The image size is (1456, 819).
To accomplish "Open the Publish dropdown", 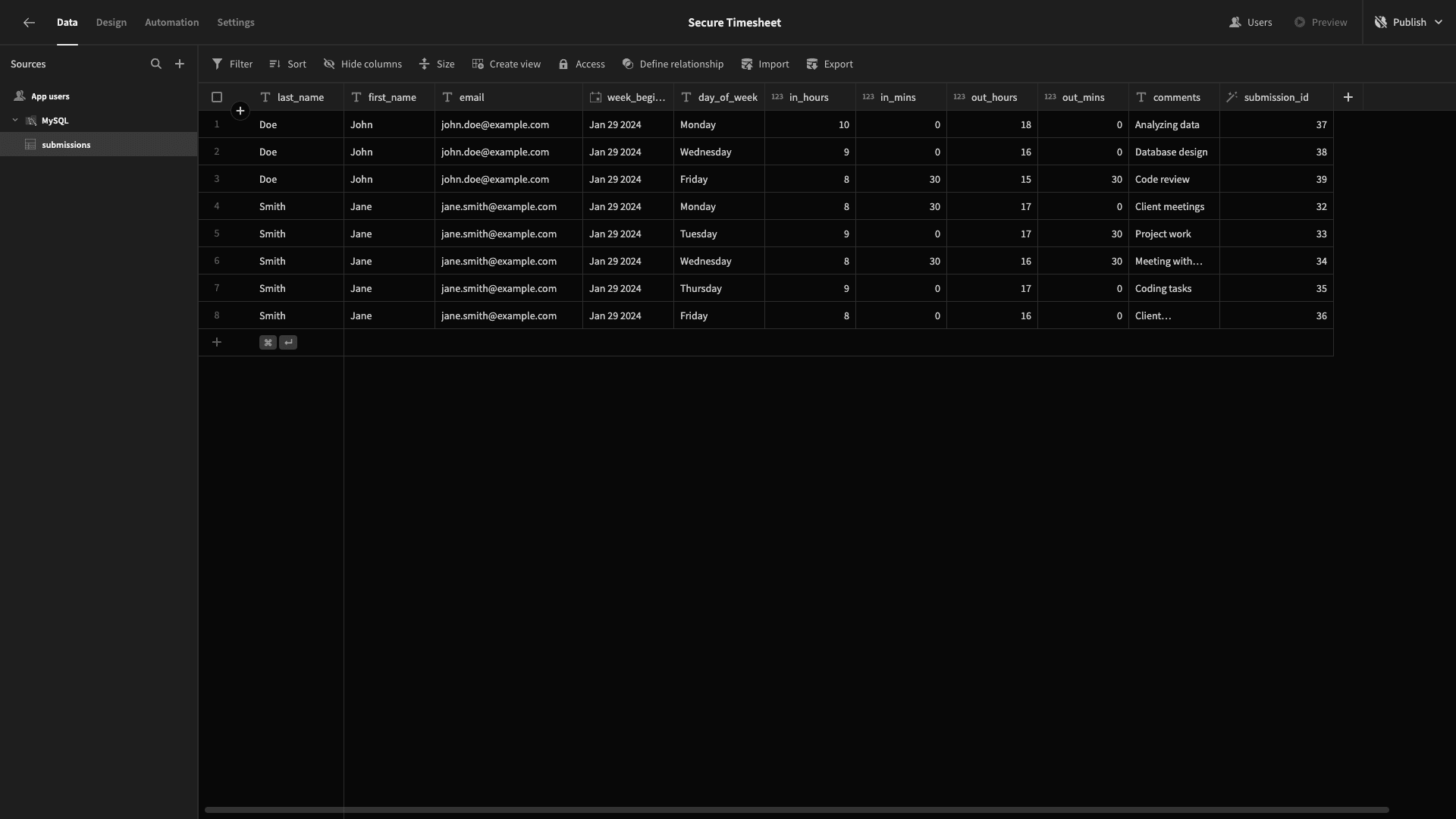I will coord(1408,23).
